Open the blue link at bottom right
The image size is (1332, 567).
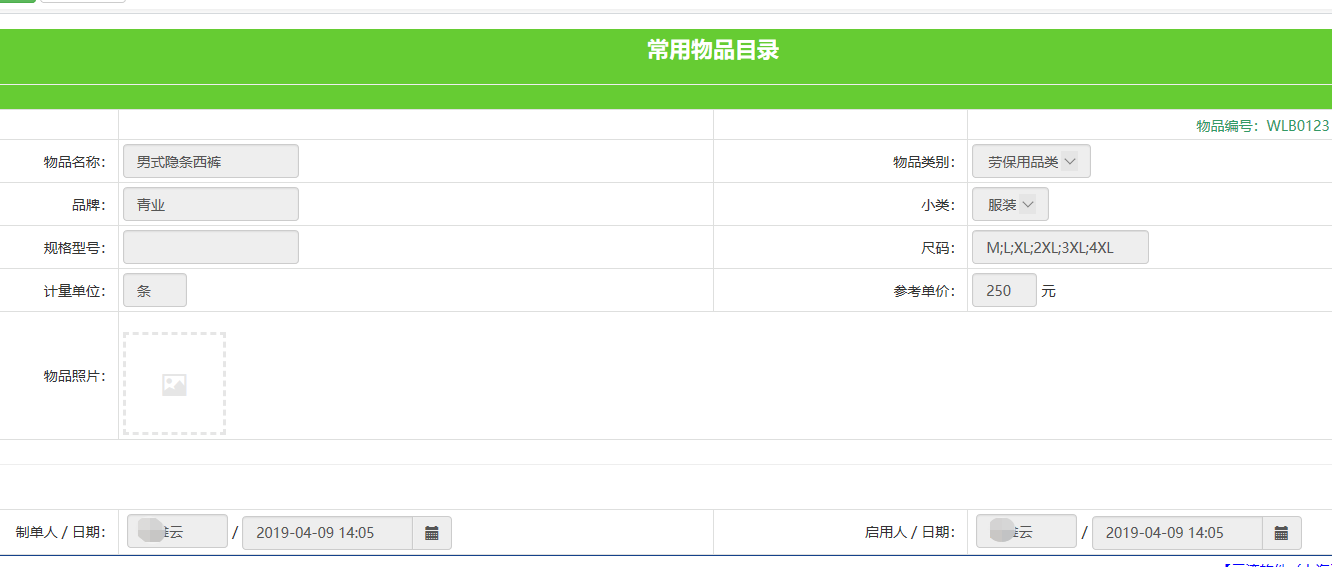pos(1277,564)
